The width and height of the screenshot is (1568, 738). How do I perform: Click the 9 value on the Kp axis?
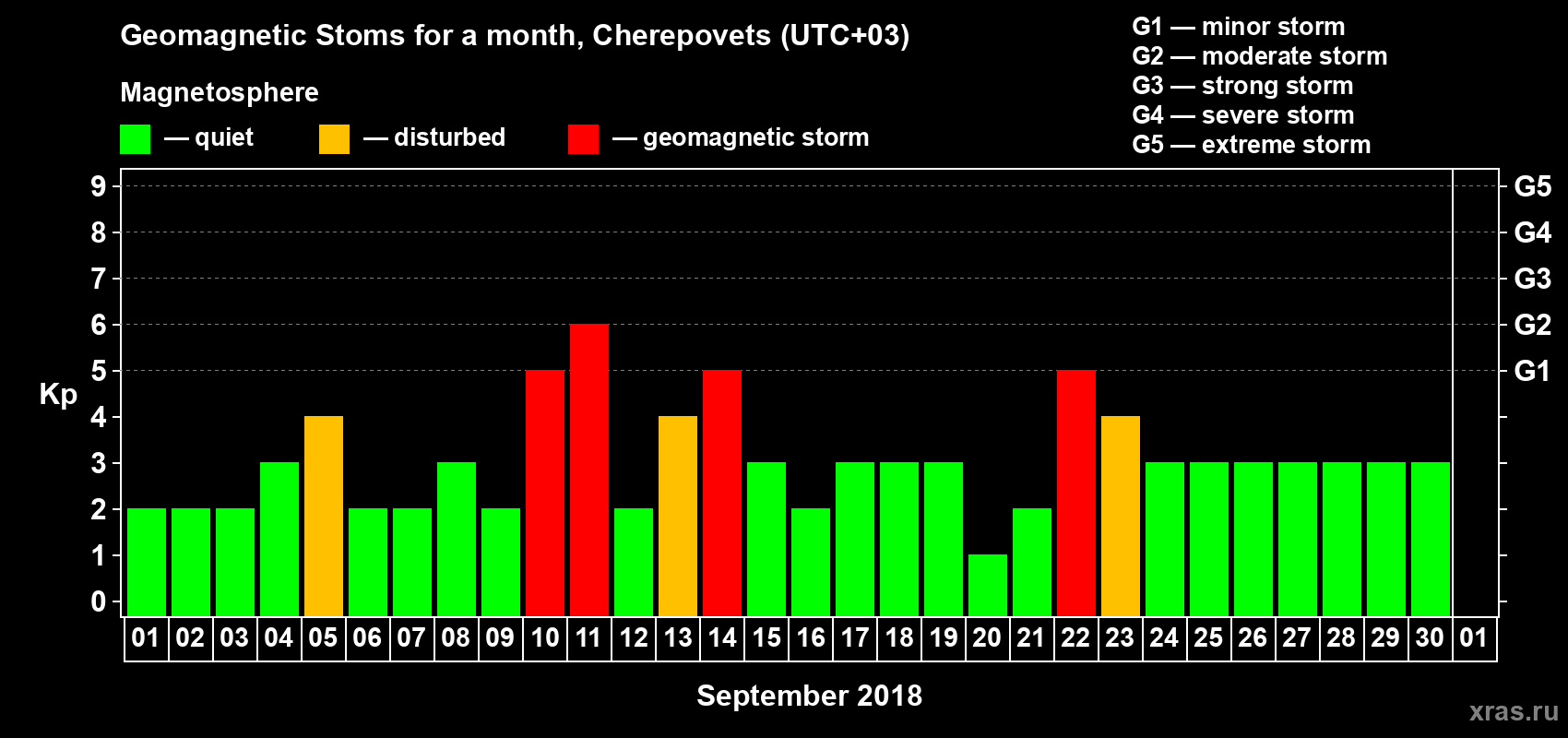(99, 186)
